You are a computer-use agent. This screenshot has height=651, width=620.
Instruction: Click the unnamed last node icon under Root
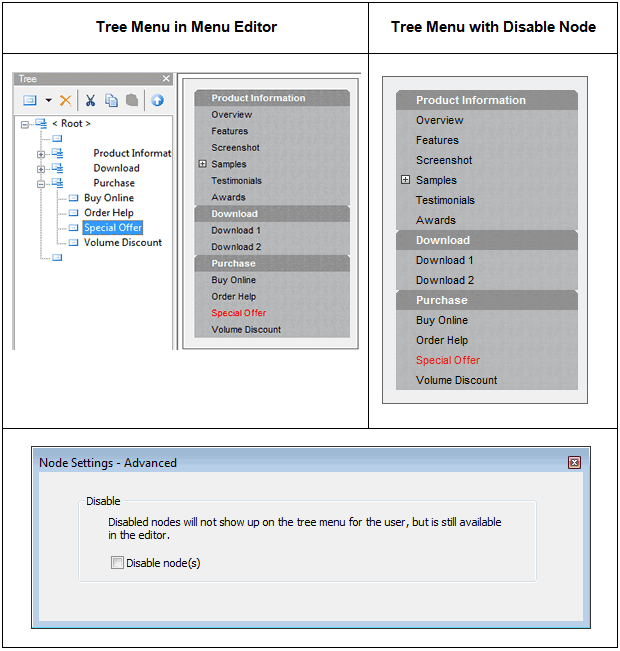click(x=57, y=257)
